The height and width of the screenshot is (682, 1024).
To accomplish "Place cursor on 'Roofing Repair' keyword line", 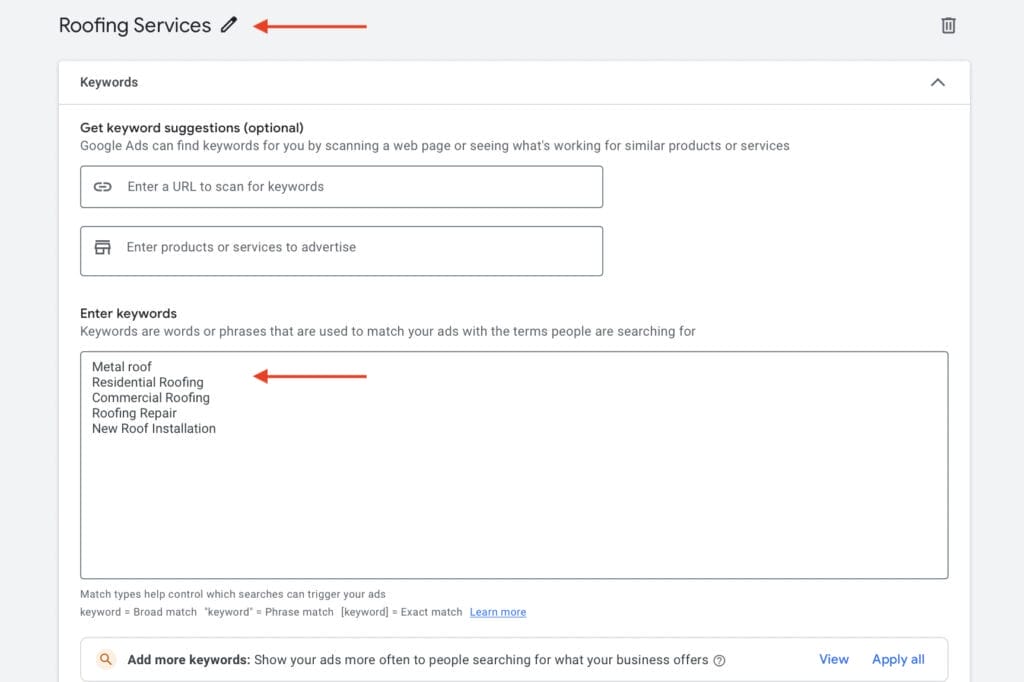I will tap(134, 413).
